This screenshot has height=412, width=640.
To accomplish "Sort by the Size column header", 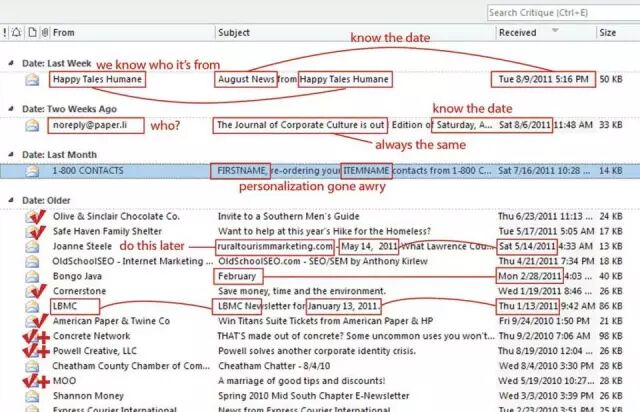I will point(607,33).
